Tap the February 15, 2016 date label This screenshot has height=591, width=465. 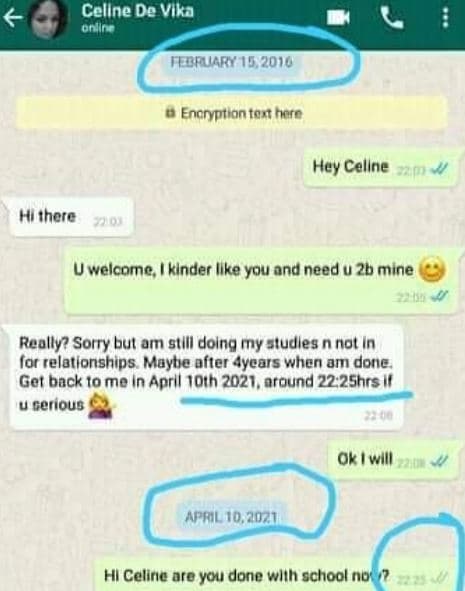coord(232,62)
